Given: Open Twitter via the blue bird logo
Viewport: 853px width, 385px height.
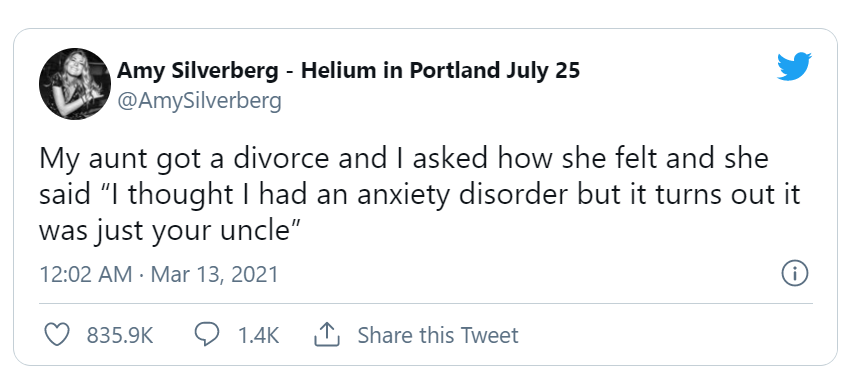Looking at the screenshot, I should [x=794, y=66].
